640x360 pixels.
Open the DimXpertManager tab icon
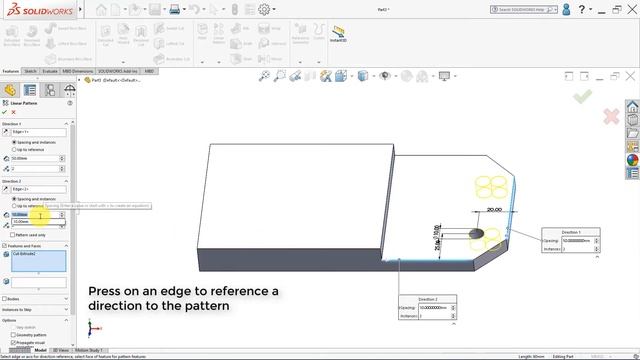click(69, 90)
